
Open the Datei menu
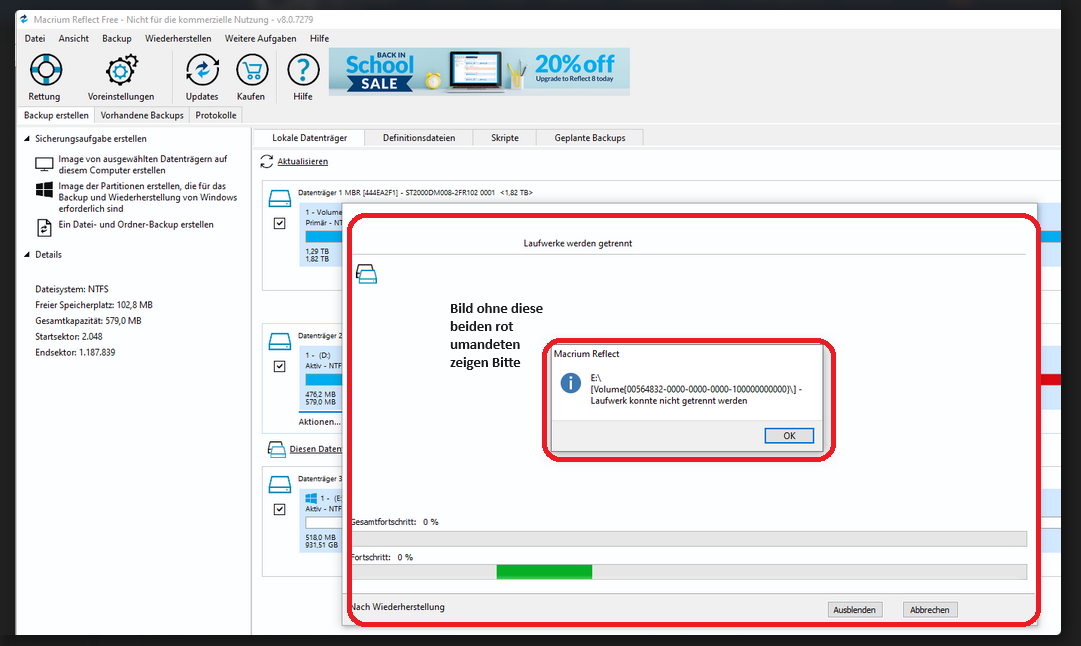(34, 39)
